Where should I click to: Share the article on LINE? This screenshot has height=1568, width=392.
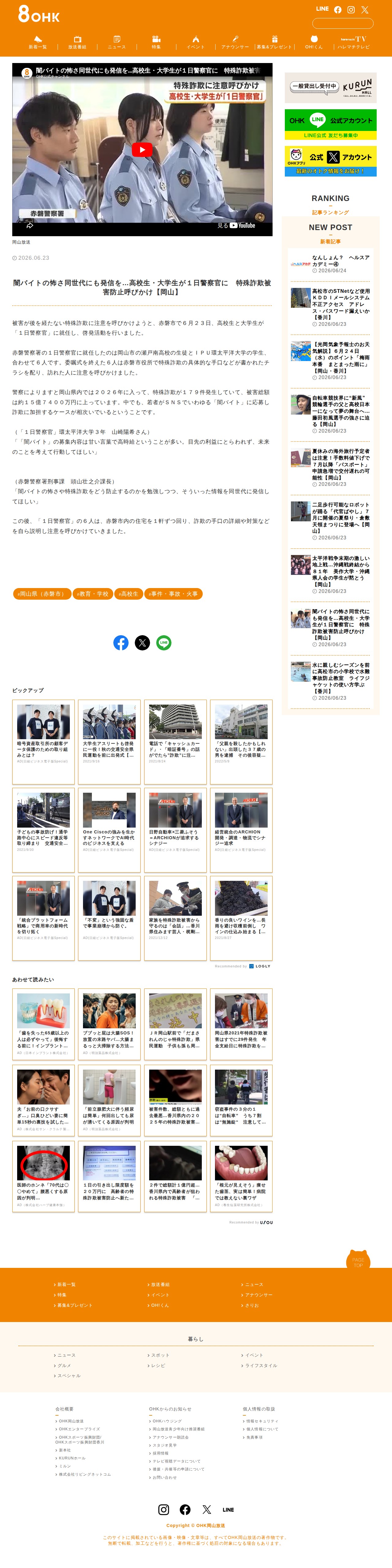click(163, 643)
